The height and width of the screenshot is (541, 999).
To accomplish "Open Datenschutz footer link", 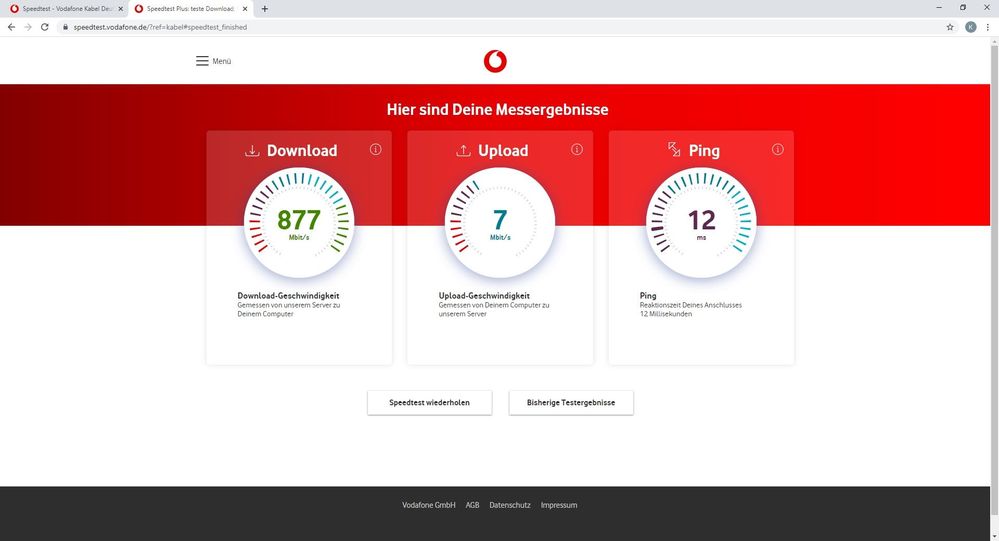I will tap(510, 505).
